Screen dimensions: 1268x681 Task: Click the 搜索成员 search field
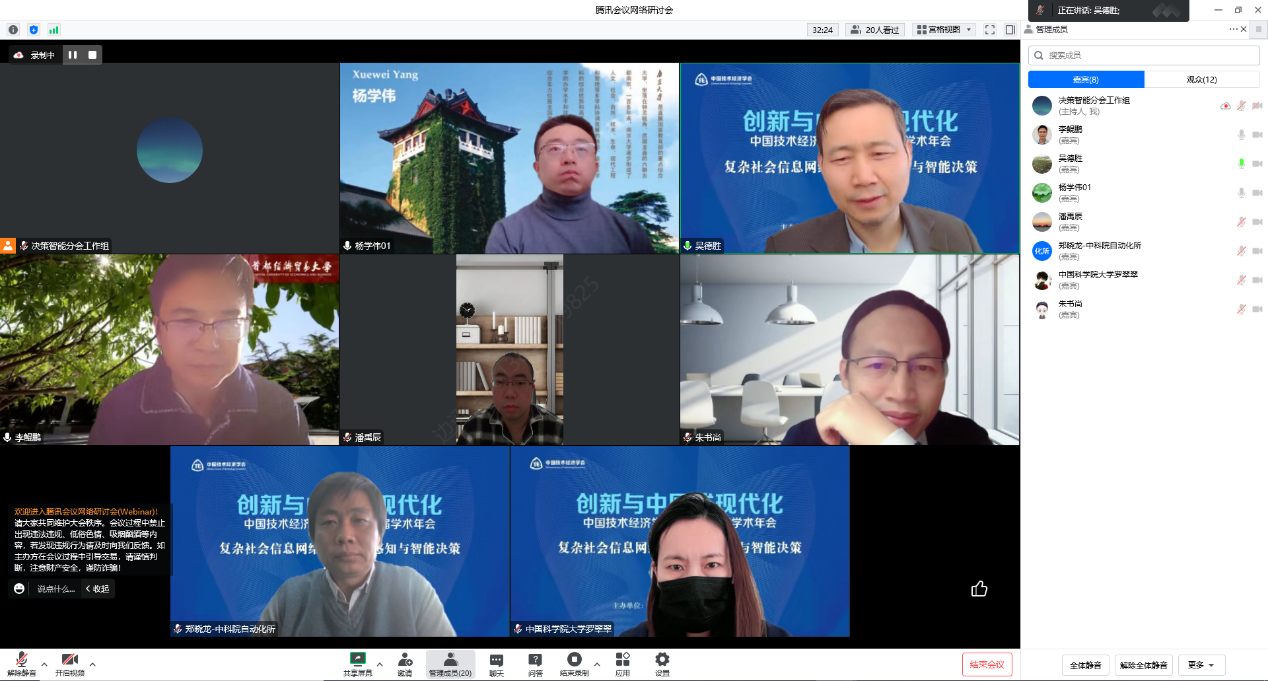coord(1144,55)
